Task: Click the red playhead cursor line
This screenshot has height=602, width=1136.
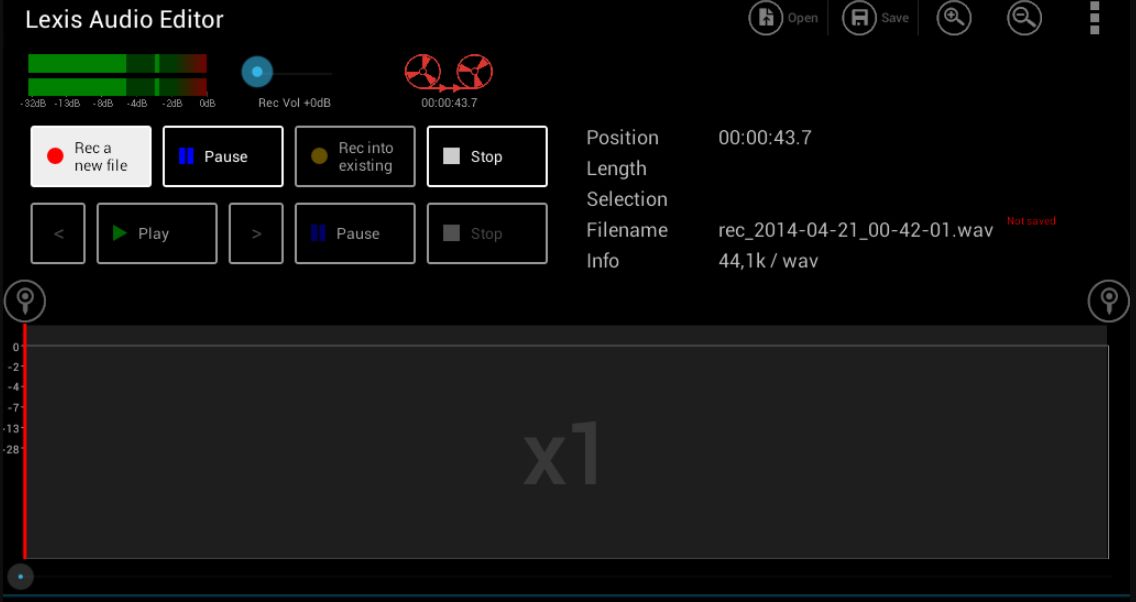Action: coord(25,441)
